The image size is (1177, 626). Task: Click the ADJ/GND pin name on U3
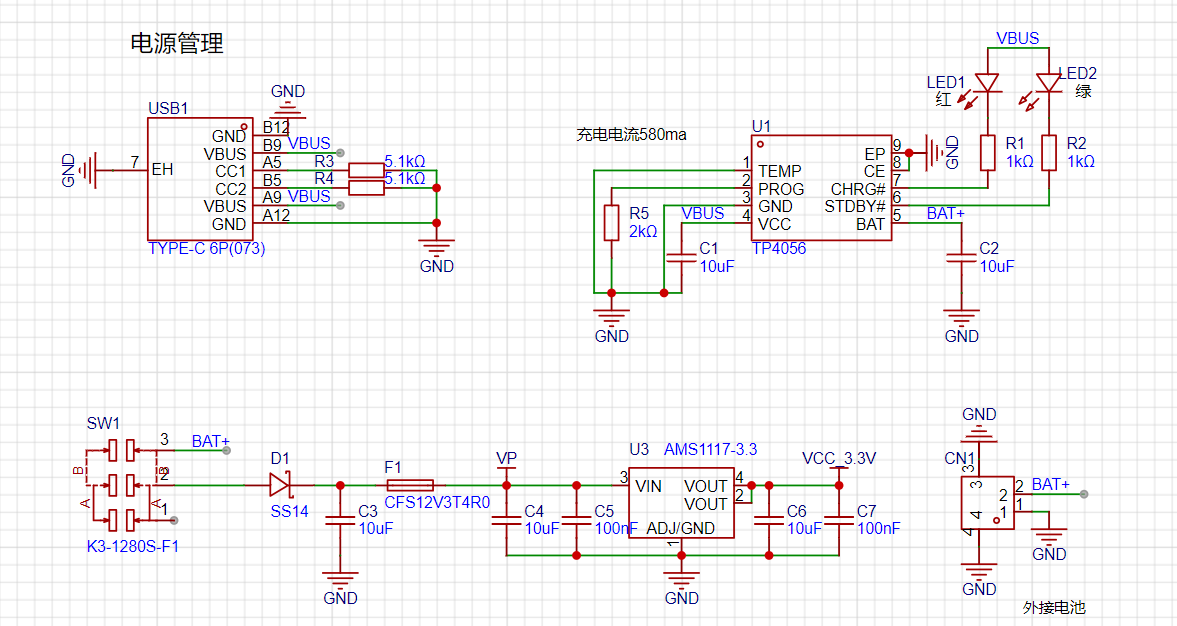[681, 528]
